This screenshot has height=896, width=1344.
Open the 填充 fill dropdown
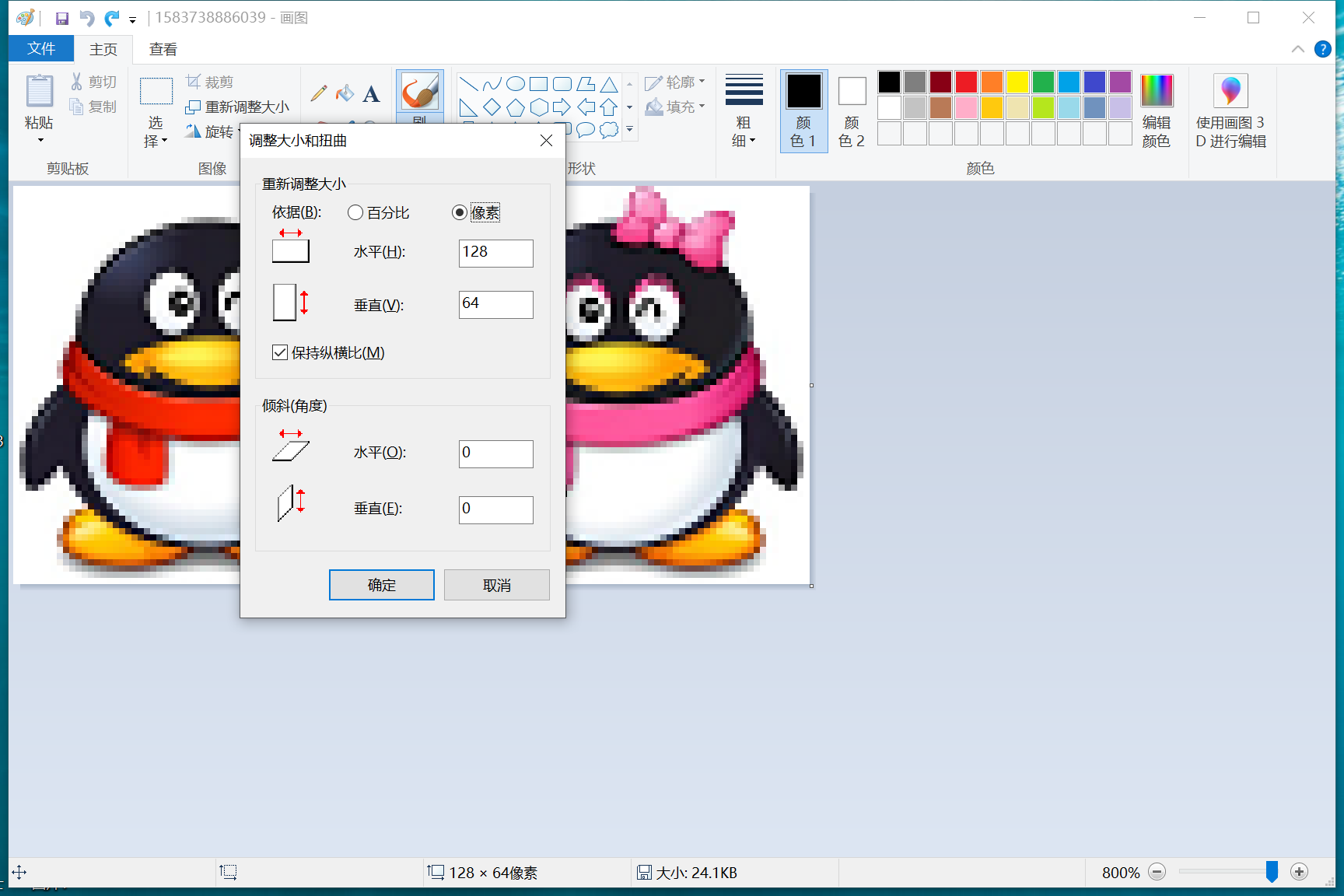pos(675,107)
